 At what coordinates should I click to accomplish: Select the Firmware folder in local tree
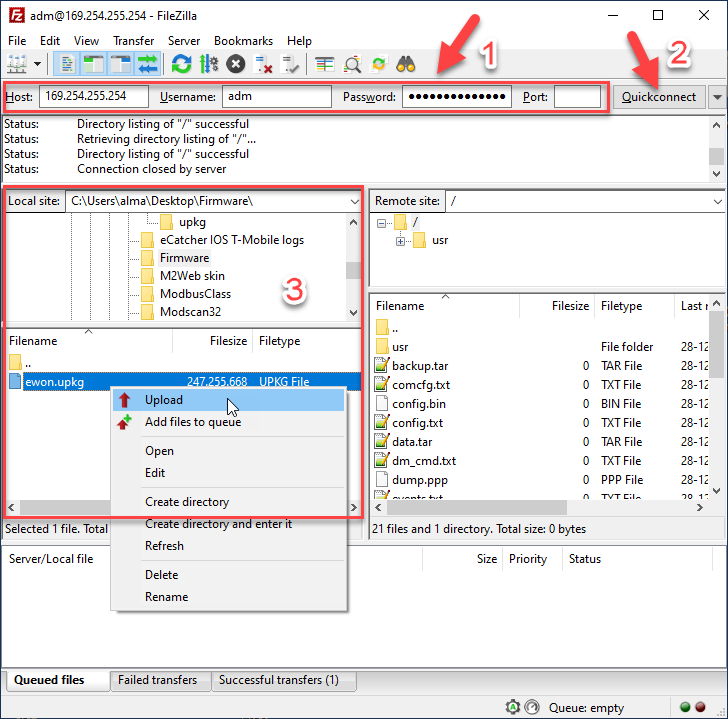tap(184, 258)
